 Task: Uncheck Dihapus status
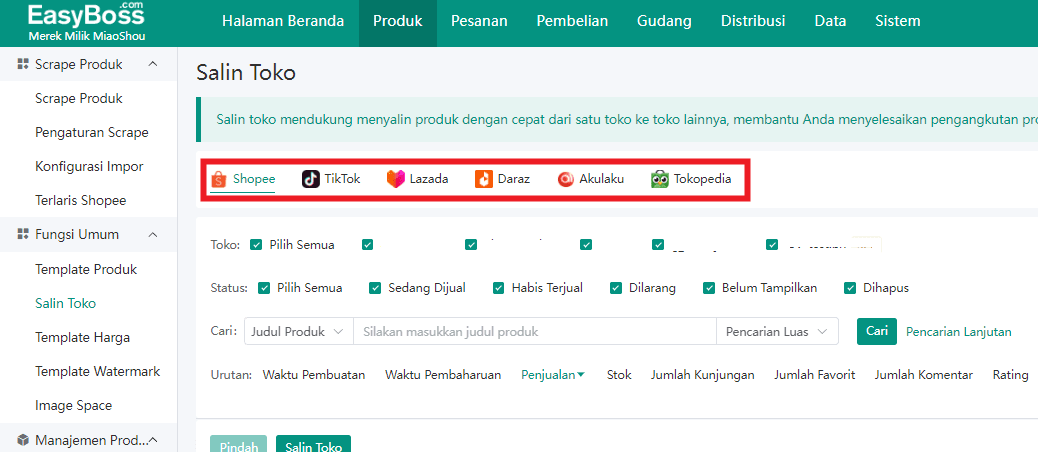coord(850,288)
